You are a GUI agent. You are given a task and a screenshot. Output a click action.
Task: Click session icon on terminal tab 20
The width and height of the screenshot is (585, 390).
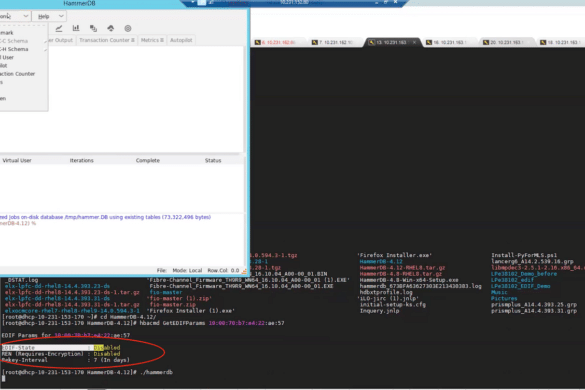point(486,43)
